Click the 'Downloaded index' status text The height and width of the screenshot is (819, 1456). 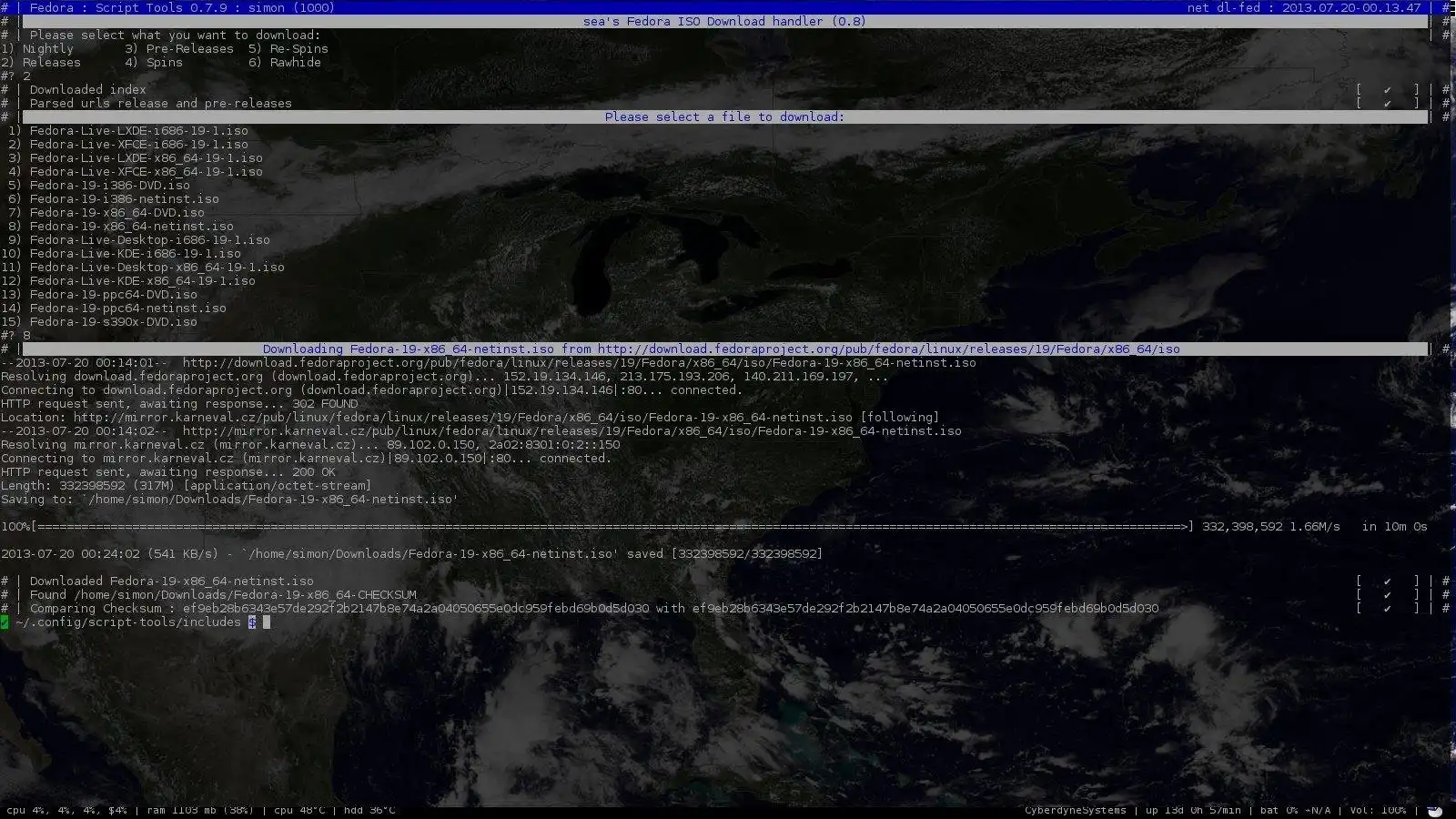[x=88, y=90]
